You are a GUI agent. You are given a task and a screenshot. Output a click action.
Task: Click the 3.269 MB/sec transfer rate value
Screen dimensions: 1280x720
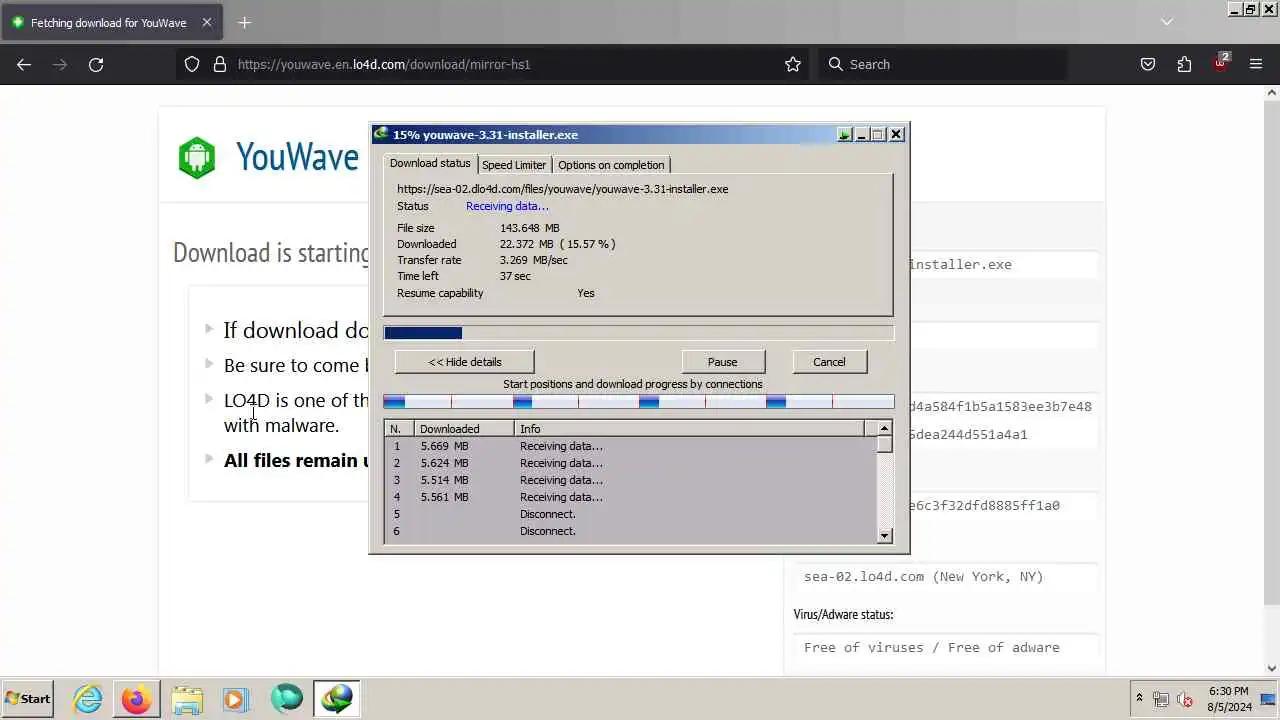[x=533, y=260]
